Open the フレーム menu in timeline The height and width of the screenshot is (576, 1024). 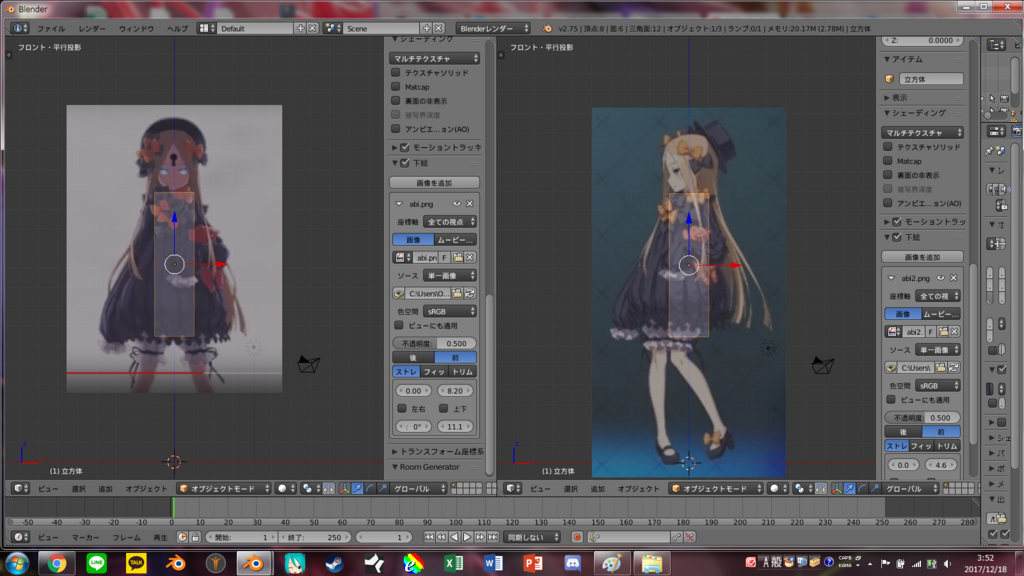[127, 537]
